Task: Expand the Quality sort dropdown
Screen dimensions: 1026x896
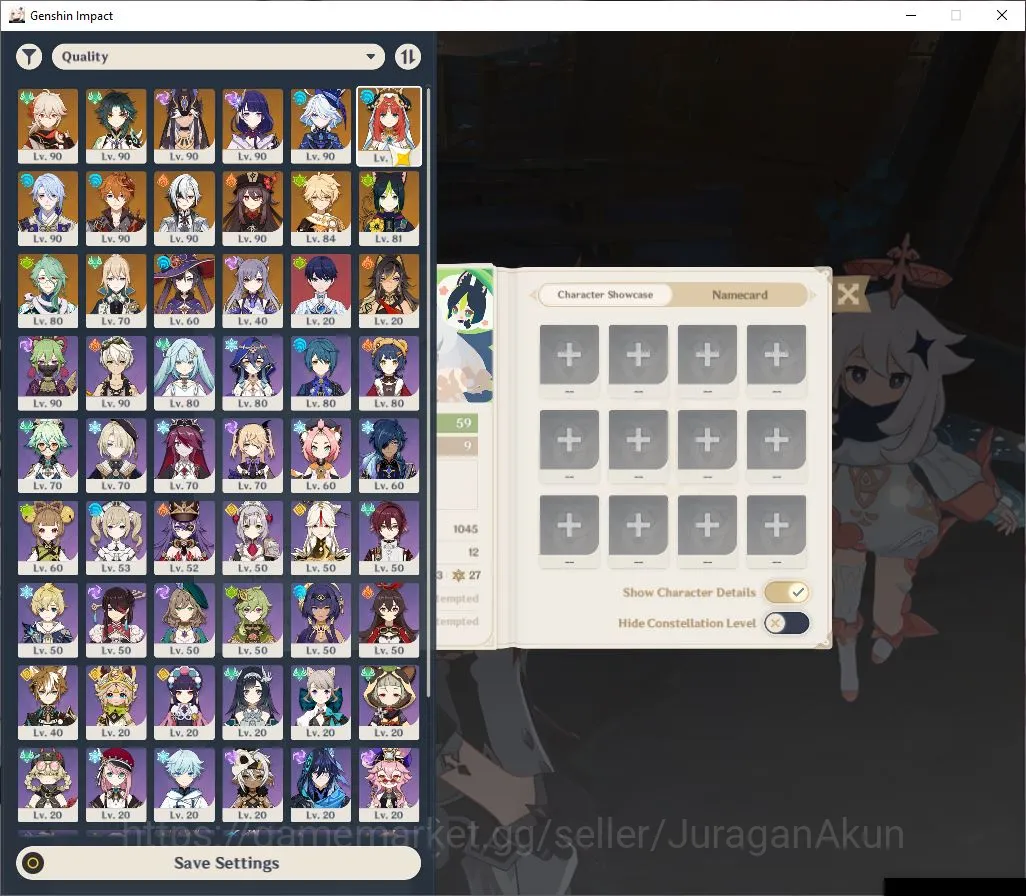Action: (x=218, y=57)
